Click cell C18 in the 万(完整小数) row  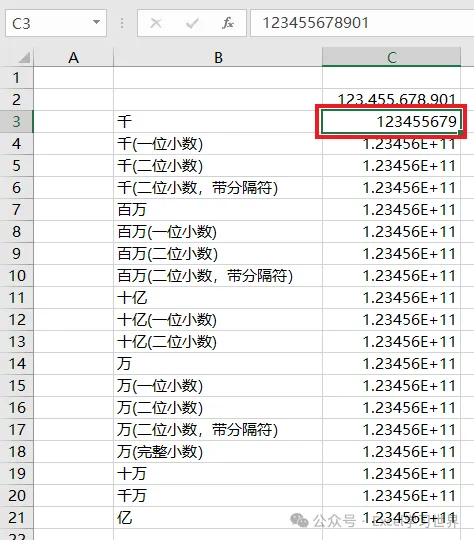[391, 451]
